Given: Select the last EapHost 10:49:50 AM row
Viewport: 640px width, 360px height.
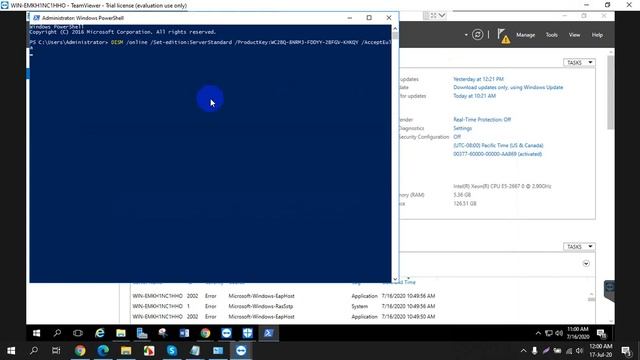Looking at the screenshot, I should click(x=284, y=317).
